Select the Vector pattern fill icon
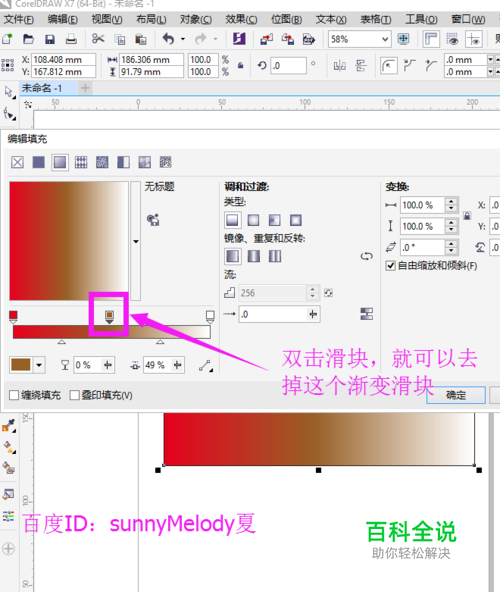Image resolution: width=500 pixels, height=592 pixels. (x=81, y=162)
